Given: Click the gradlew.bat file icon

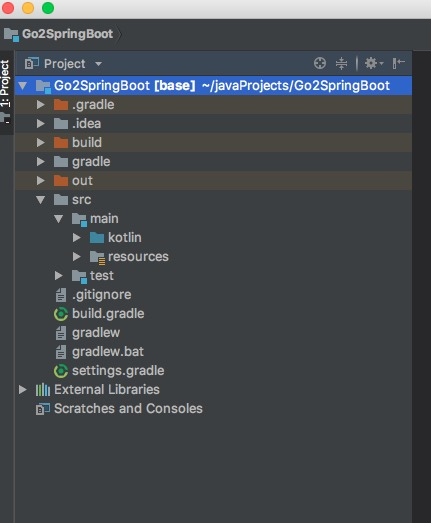Looking at the screenshot, I should click(x=61, y=352).
